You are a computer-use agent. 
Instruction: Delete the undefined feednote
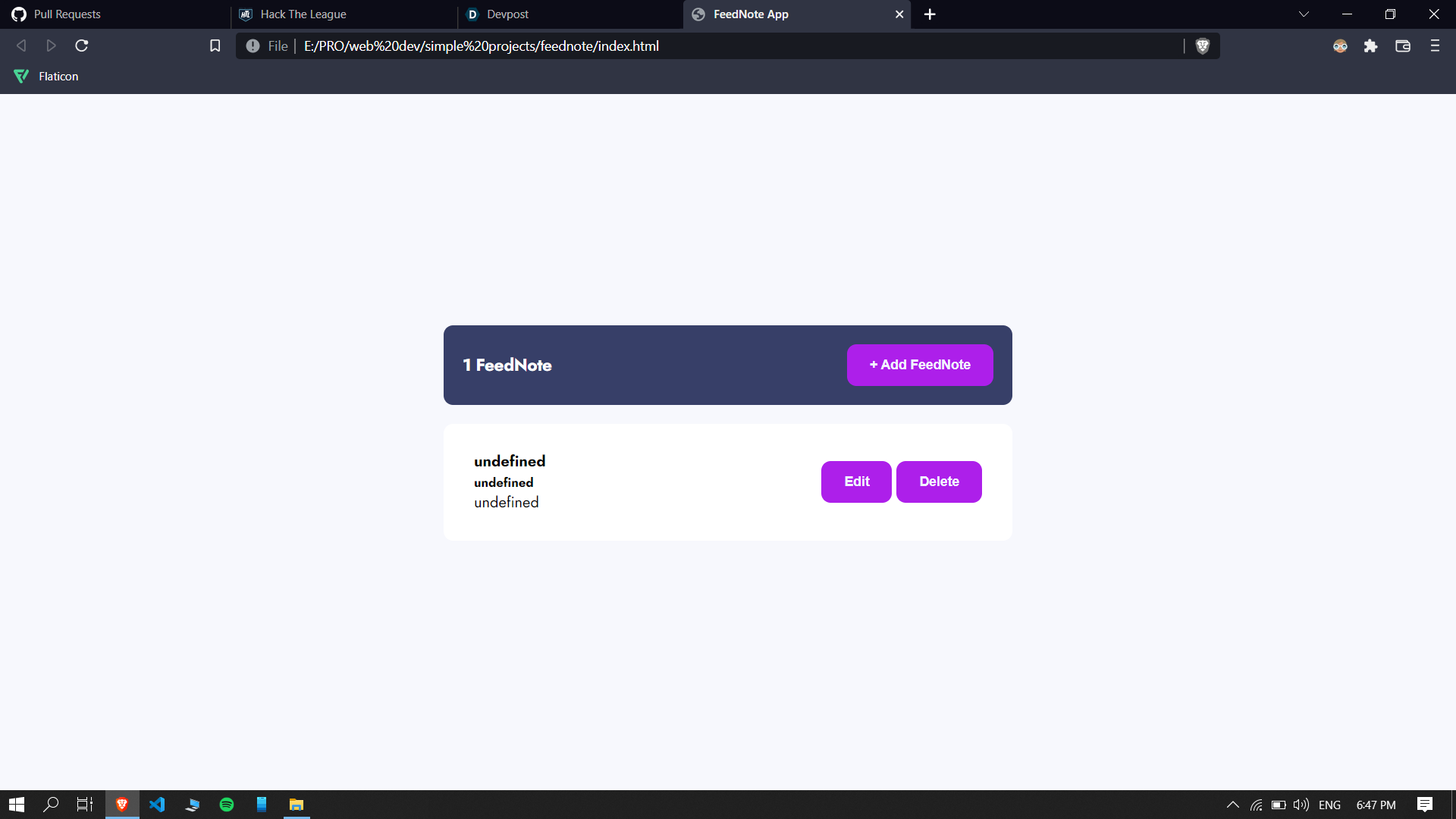(x=938, y=482)
